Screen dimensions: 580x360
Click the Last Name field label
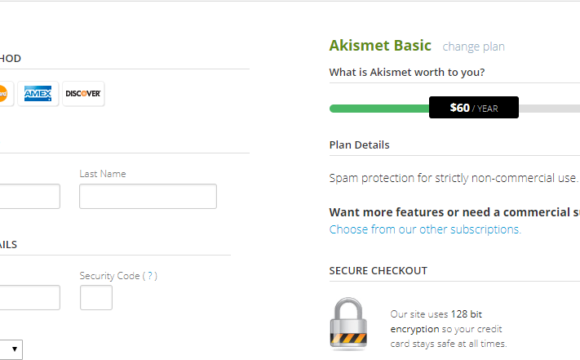point(103,174)
